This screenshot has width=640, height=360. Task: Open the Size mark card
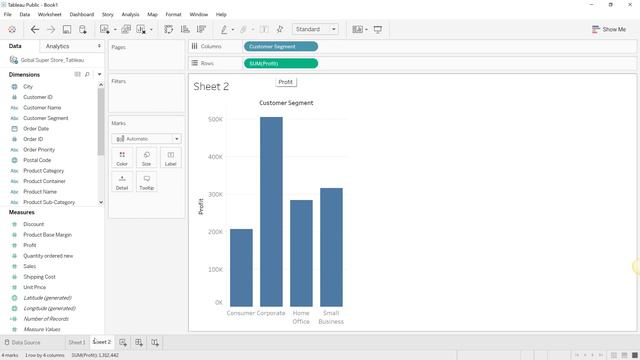pyautogui.click(x=147, y=158)
